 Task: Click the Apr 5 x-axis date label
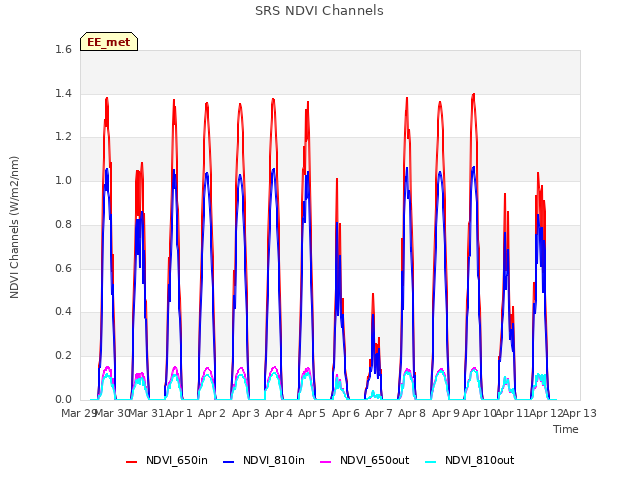(312, 413)
